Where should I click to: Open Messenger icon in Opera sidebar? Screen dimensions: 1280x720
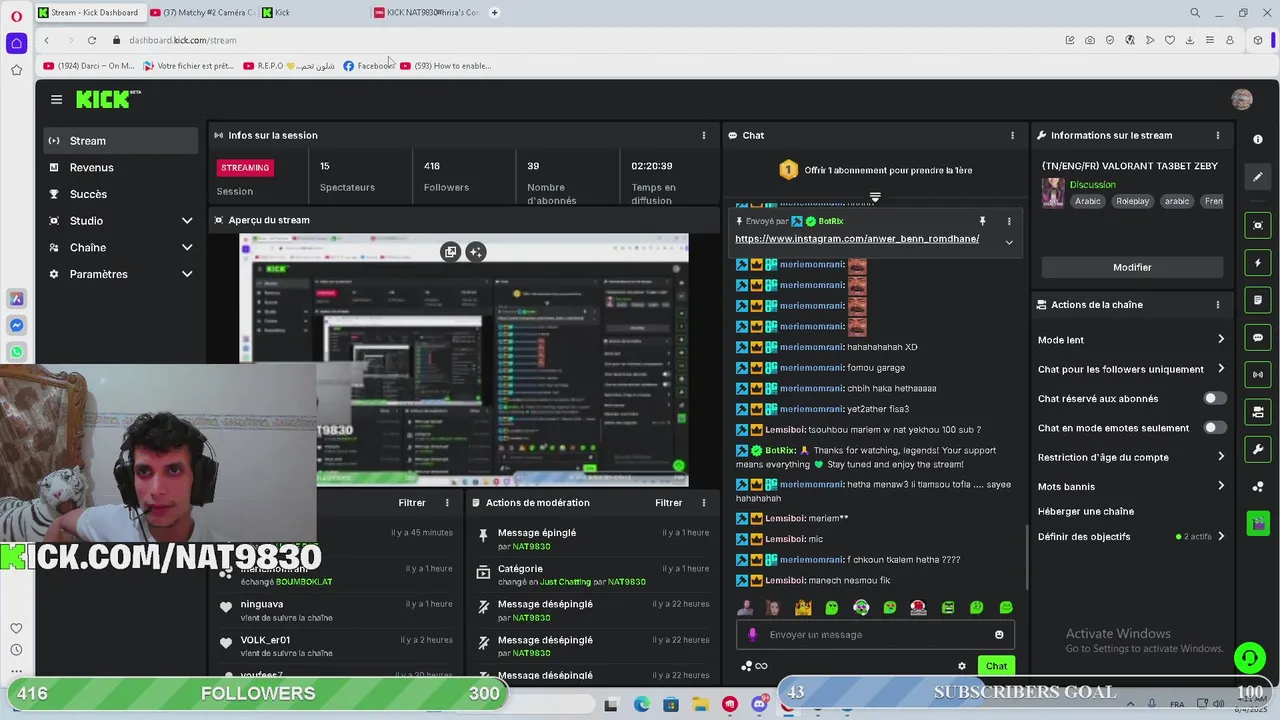[16, 325]
